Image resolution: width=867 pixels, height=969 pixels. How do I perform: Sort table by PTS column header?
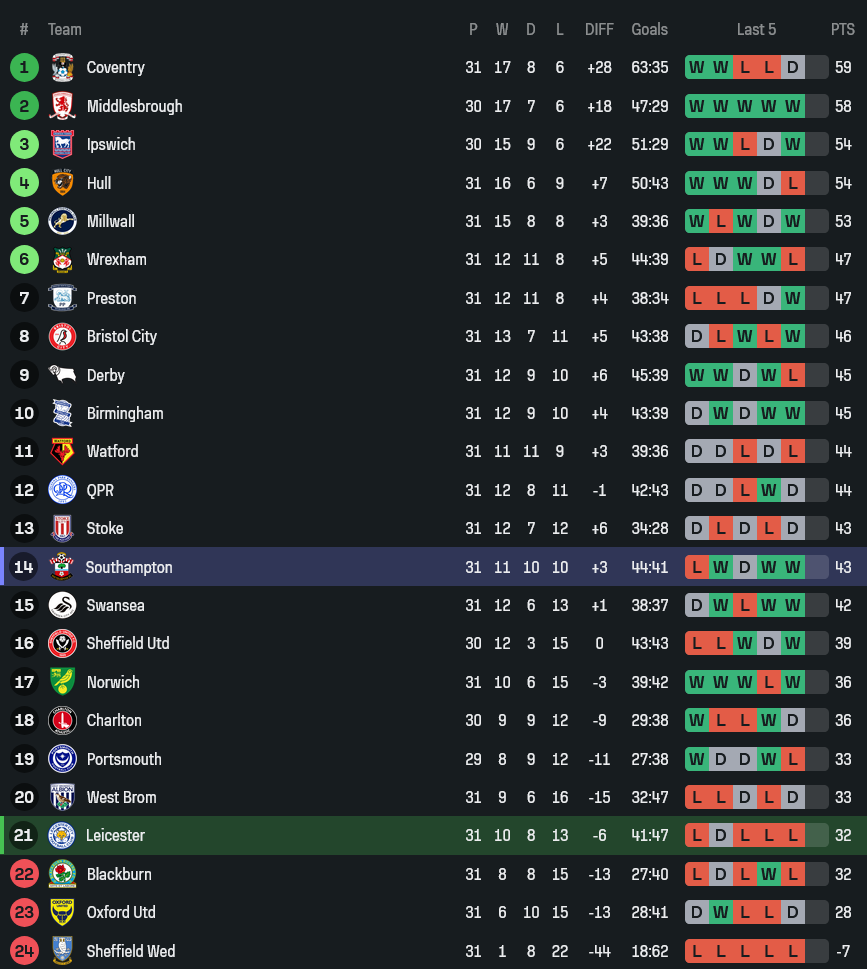tap(842, 30)
